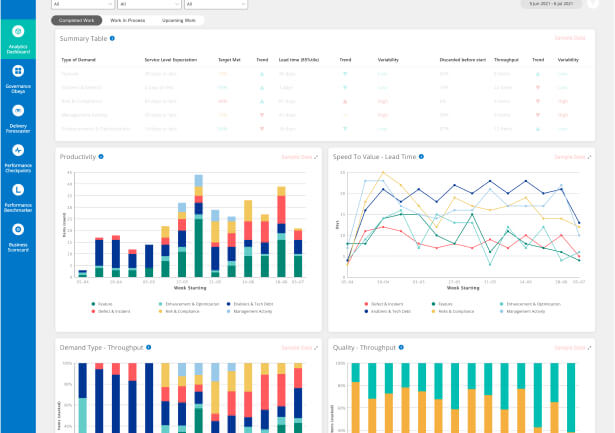
Task: Click the info icon beside Summary Table
Action: tap(112, 38)
